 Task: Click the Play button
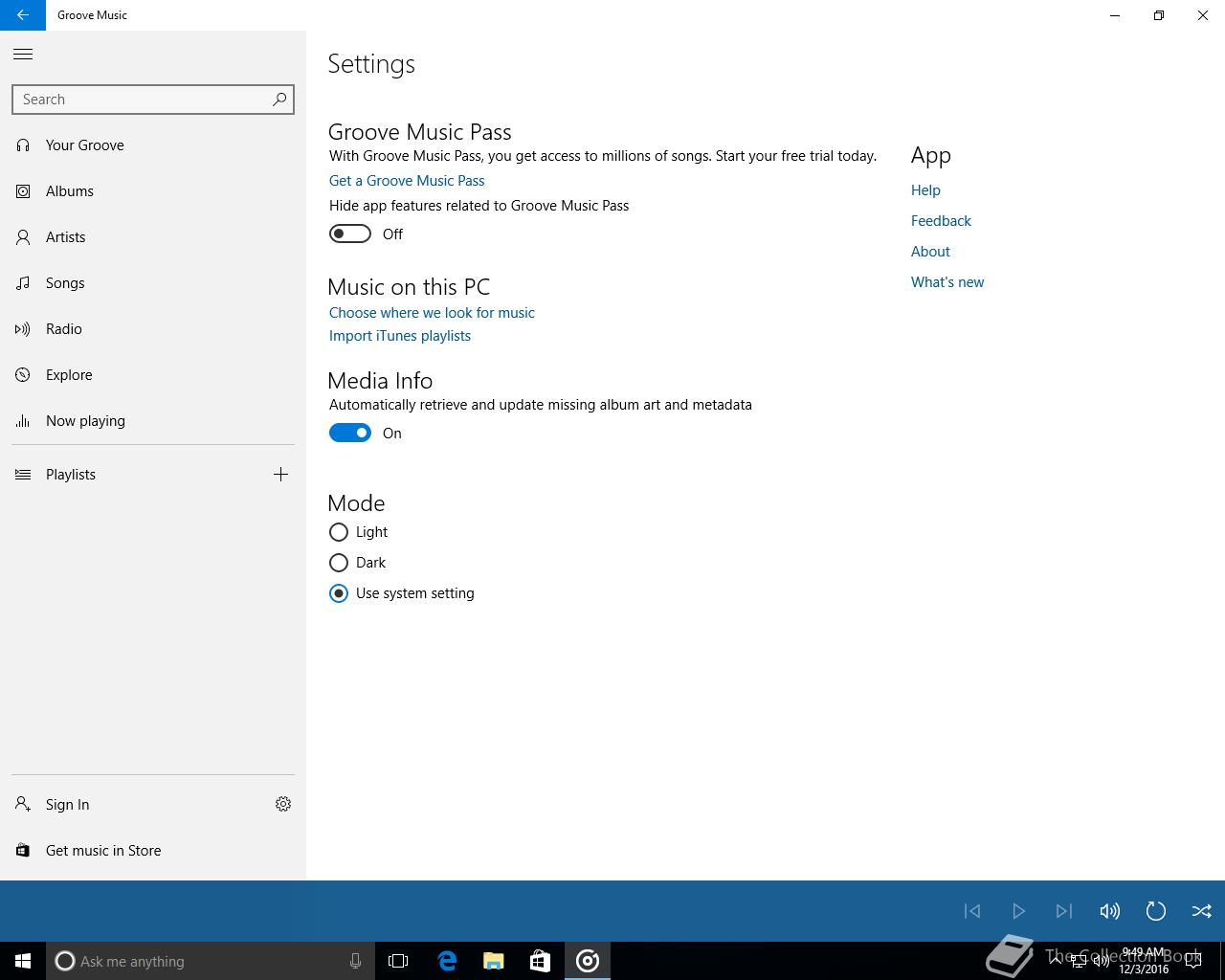point(1018,911)
